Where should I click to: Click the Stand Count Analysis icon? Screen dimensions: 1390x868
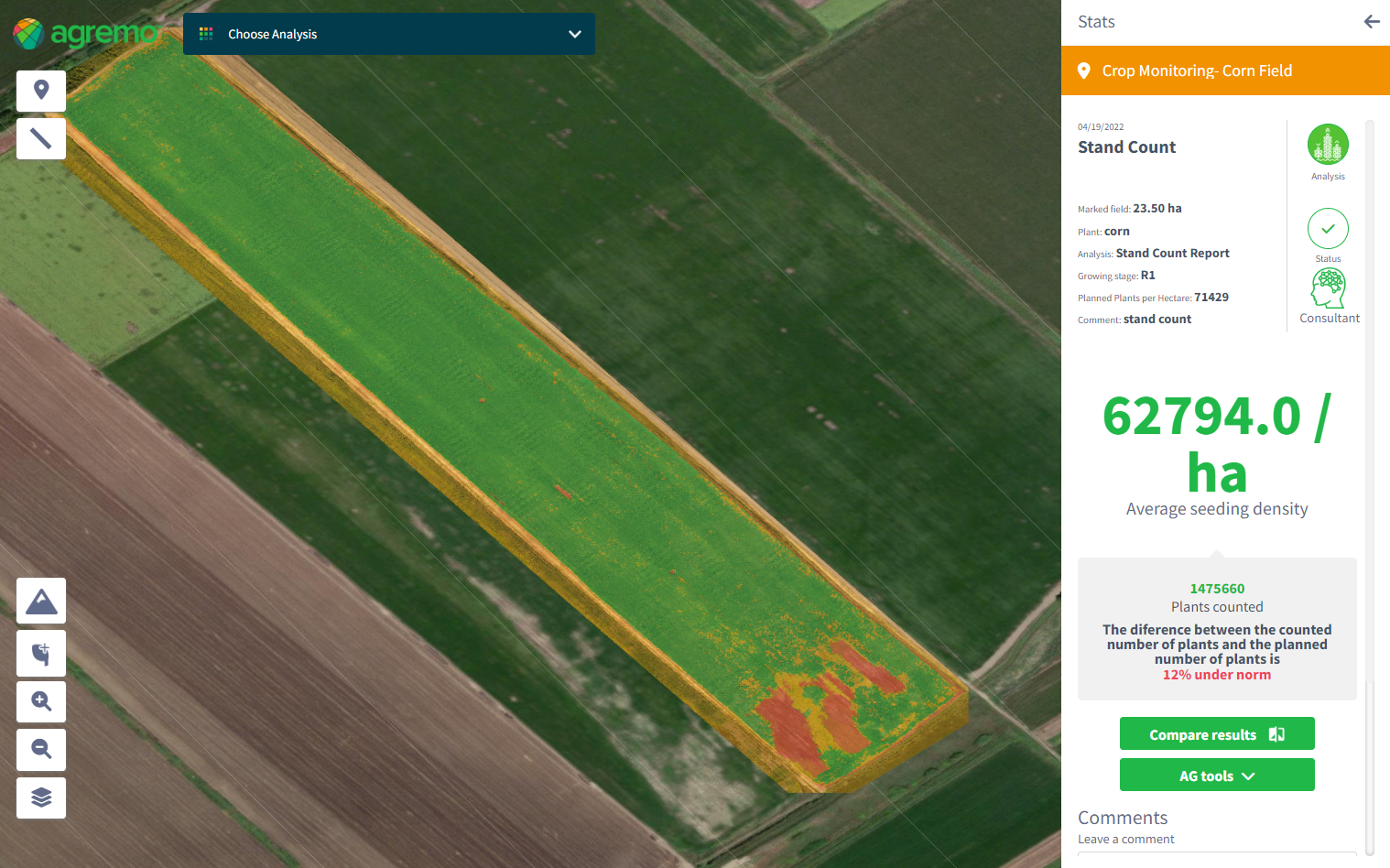tap(1328, 145)
